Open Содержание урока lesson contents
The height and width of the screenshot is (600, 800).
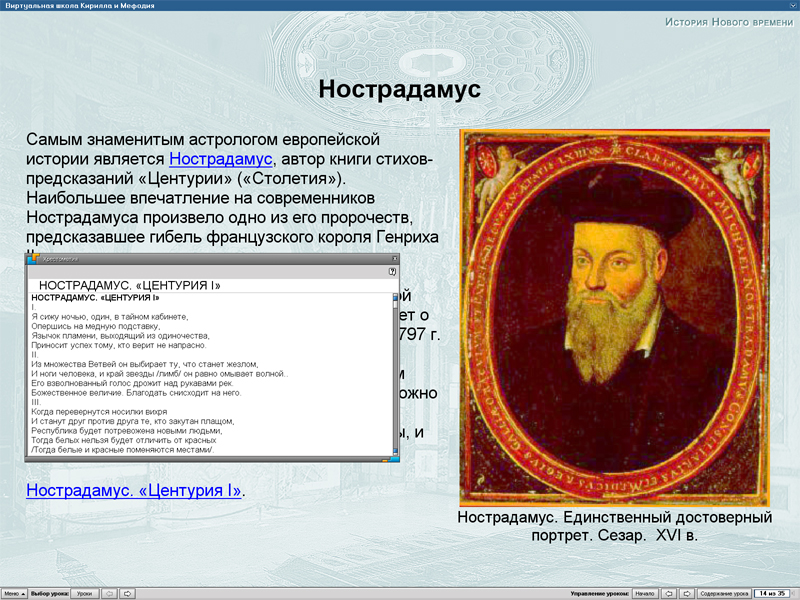[724, 593]
